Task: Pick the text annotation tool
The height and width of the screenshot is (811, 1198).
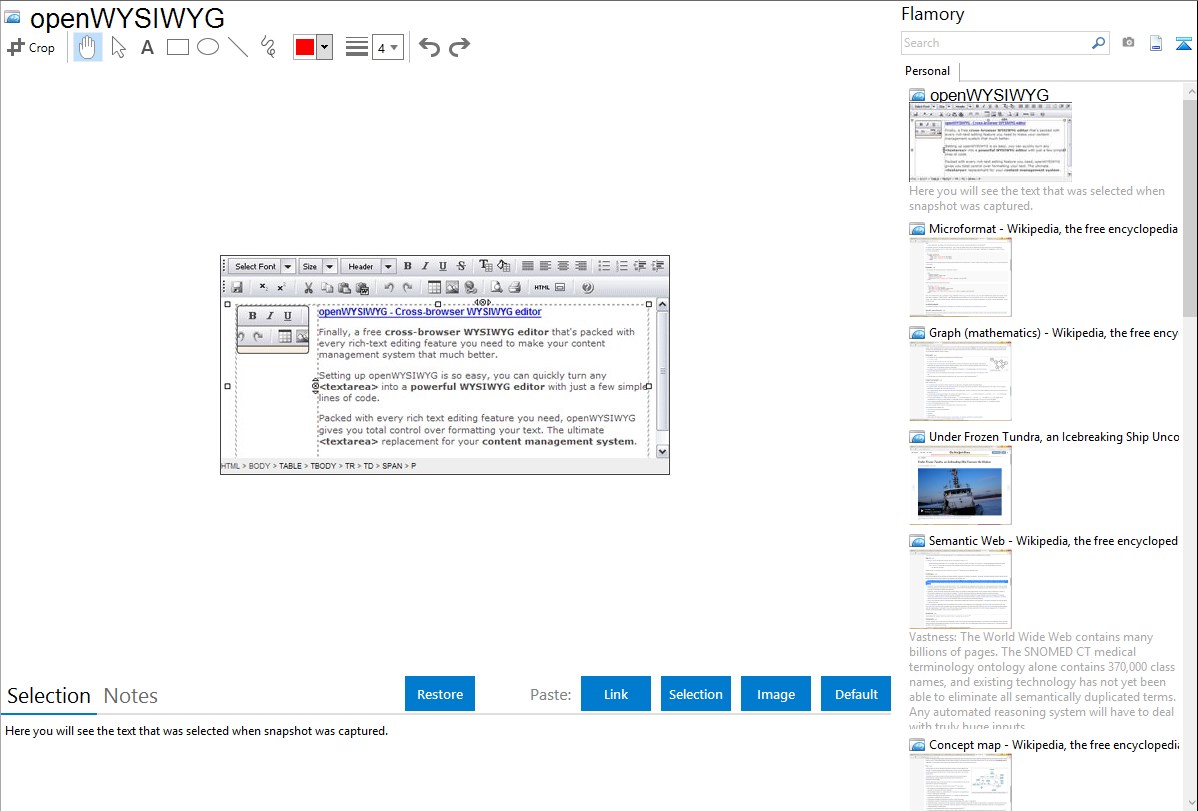Action: click(147, 47)
